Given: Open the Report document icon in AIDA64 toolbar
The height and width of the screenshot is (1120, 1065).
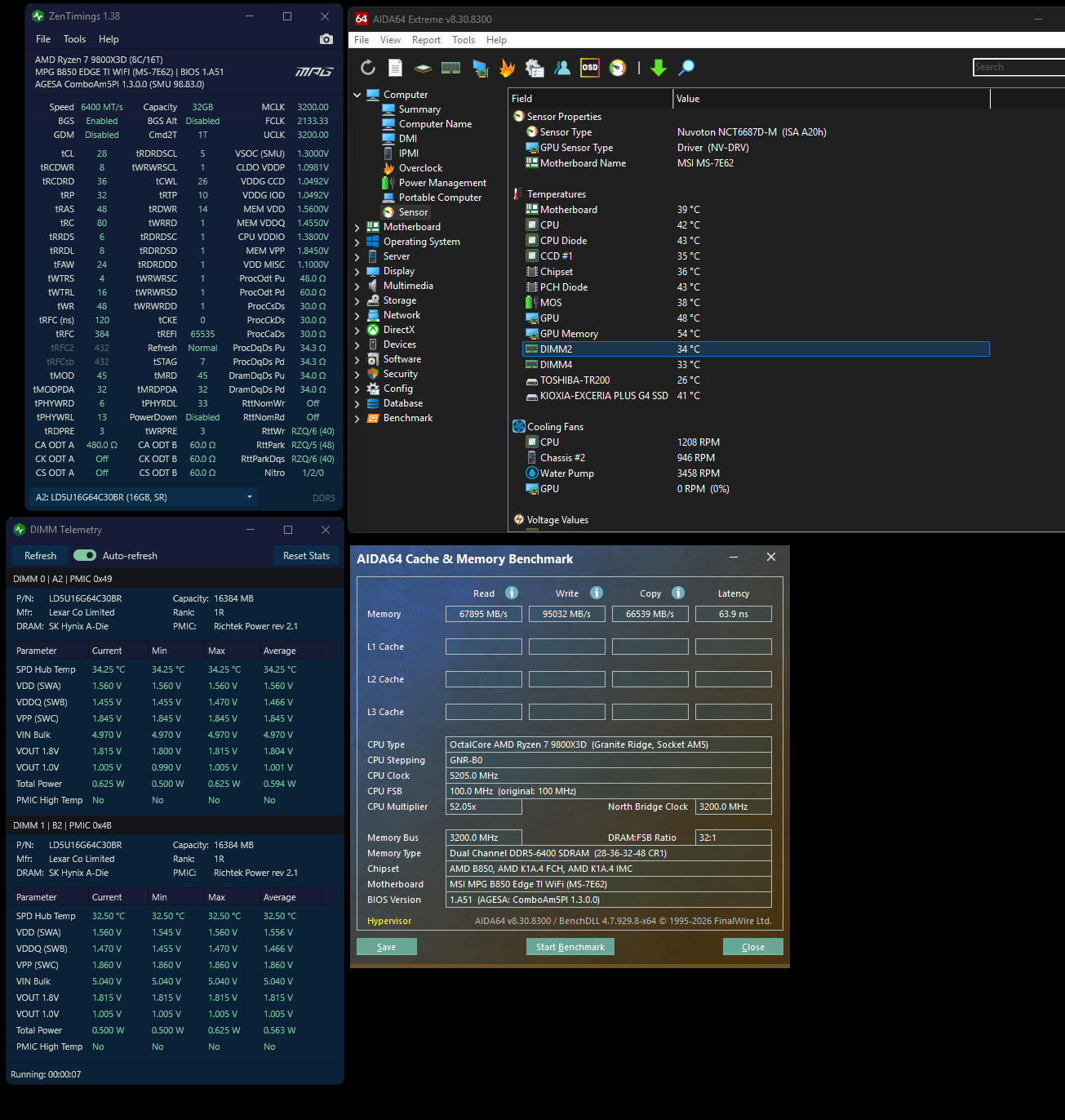Looking at the screenshot, I should 395,68.
